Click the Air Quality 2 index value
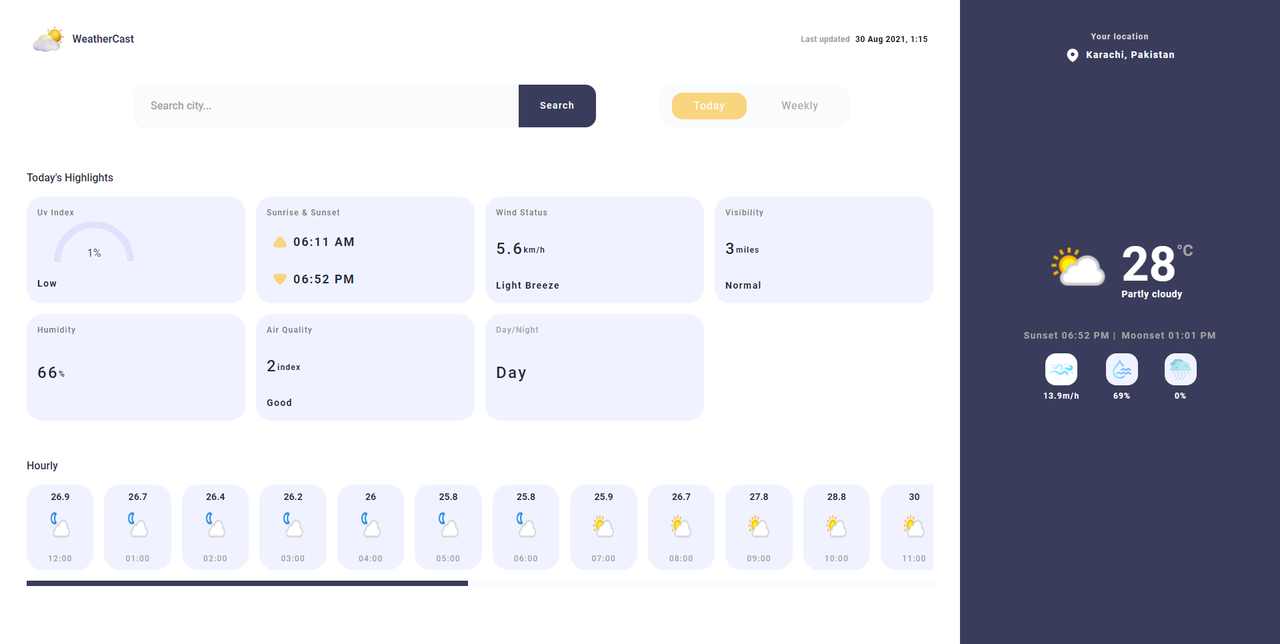 click(x=284, y=366)
